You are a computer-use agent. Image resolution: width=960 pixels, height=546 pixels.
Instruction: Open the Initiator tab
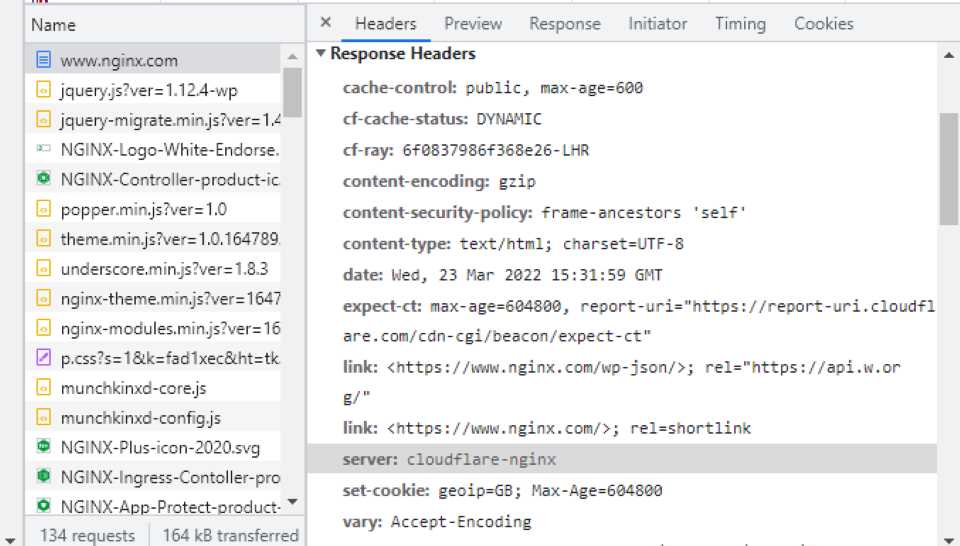coord(658,24)
